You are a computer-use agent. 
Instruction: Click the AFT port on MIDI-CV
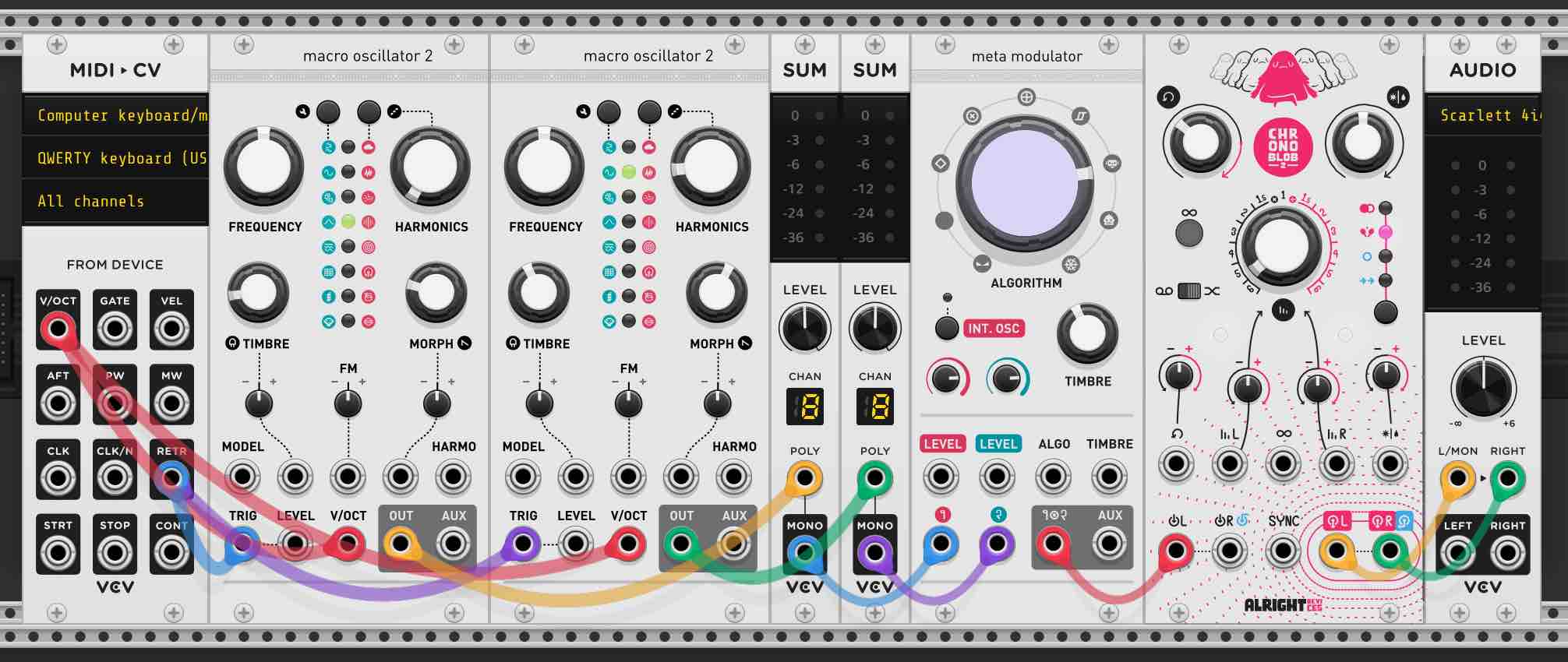click(58, 403)
